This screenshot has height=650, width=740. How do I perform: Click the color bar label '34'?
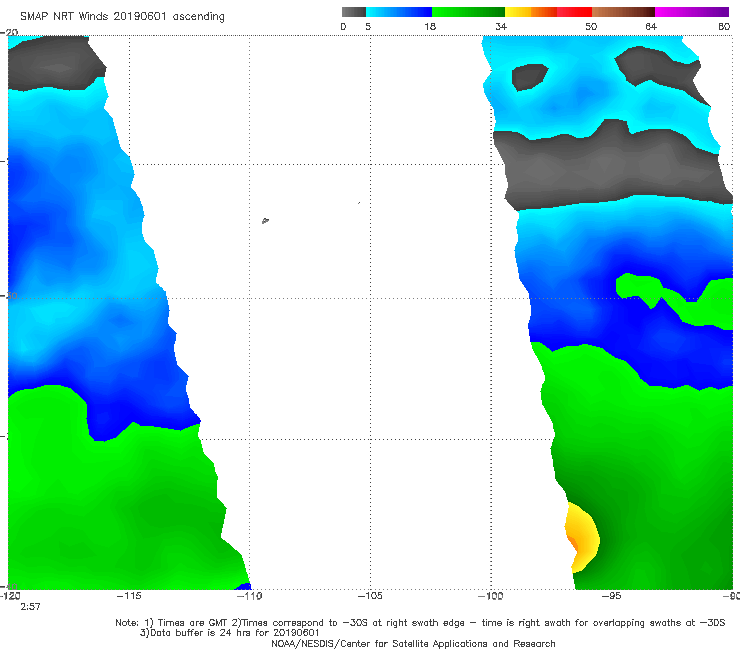point(501,26)
